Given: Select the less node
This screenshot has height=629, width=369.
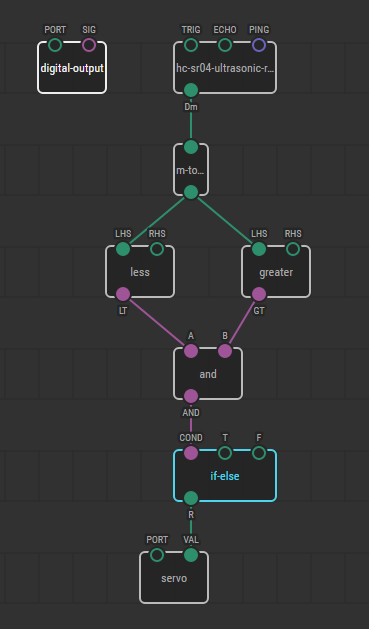Looking at the screenshot, I should coord(140,272).
